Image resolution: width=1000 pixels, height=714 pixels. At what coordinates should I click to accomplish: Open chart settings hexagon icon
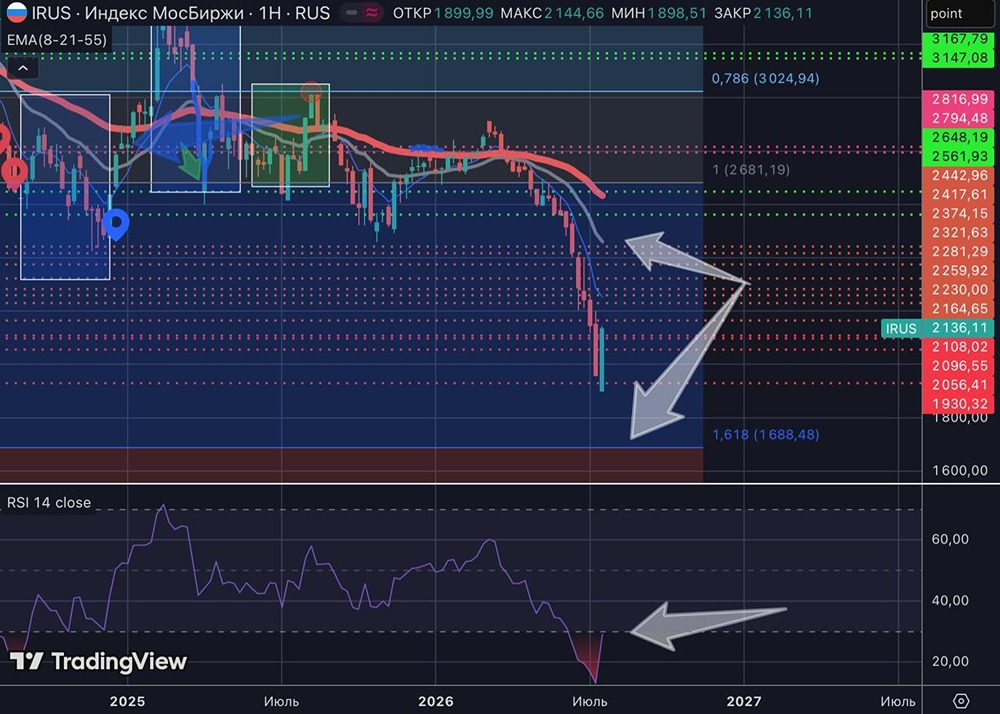tap(960, 701)
